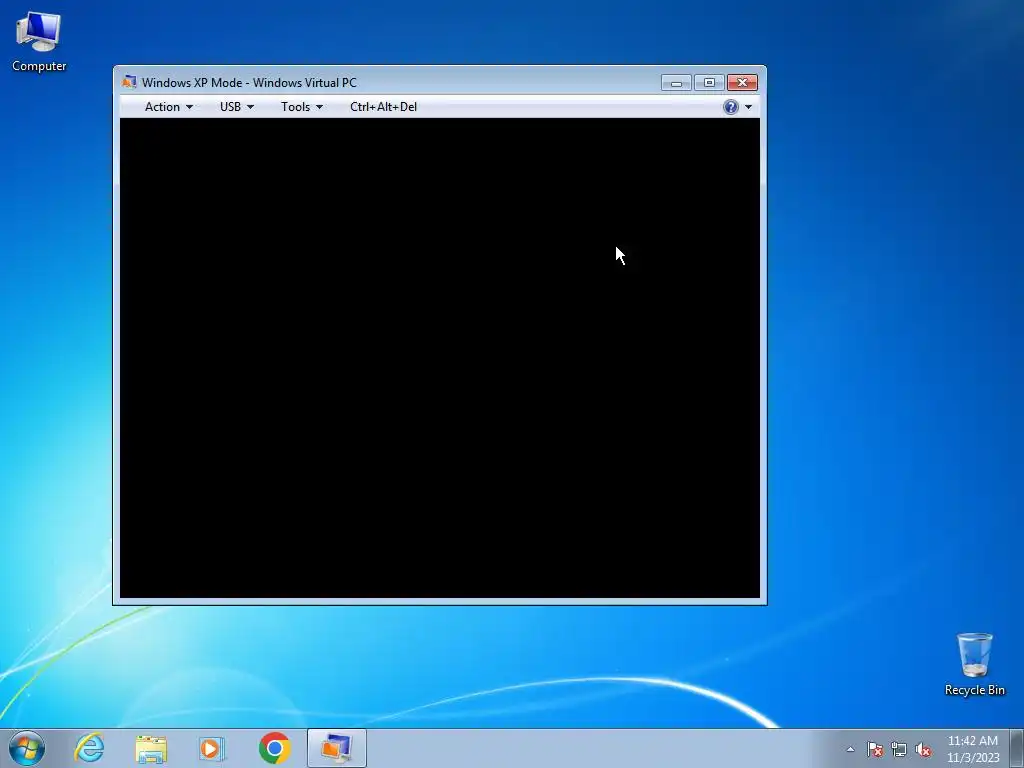Click the blue Help question mark icon
The height and width of the screenshot is (768, 1024).
(731, 106)
